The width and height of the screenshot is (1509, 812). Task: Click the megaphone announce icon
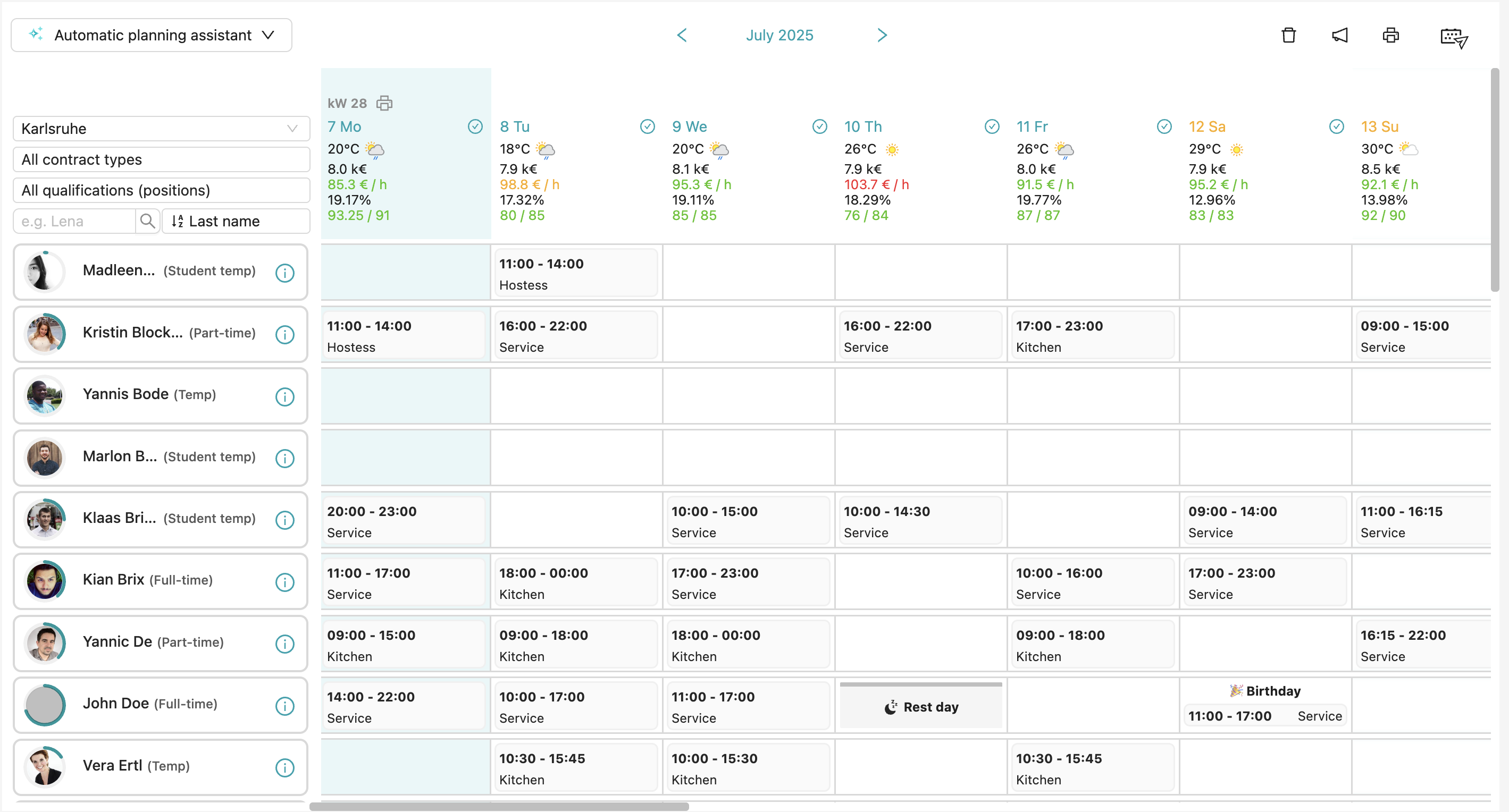pos(1339,35)
